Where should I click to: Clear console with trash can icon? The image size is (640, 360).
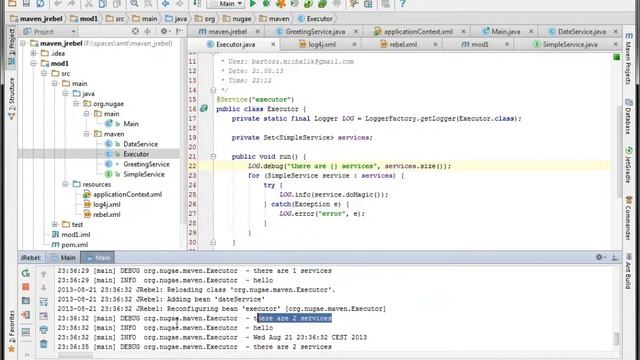44,344
